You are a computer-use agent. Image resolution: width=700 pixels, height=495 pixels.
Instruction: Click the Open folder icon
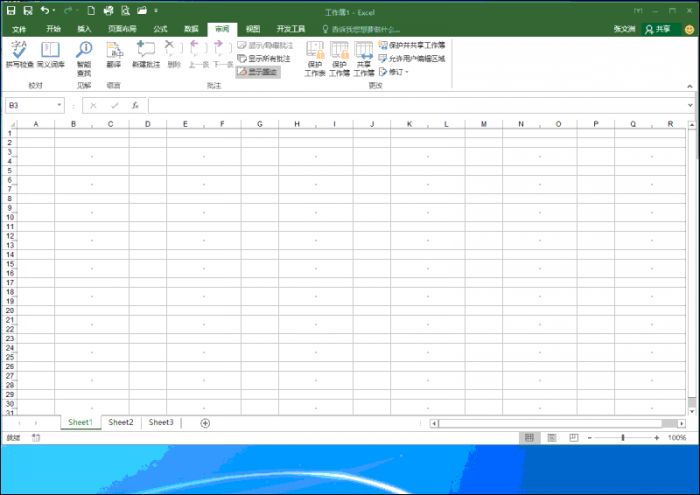[142, 10]
